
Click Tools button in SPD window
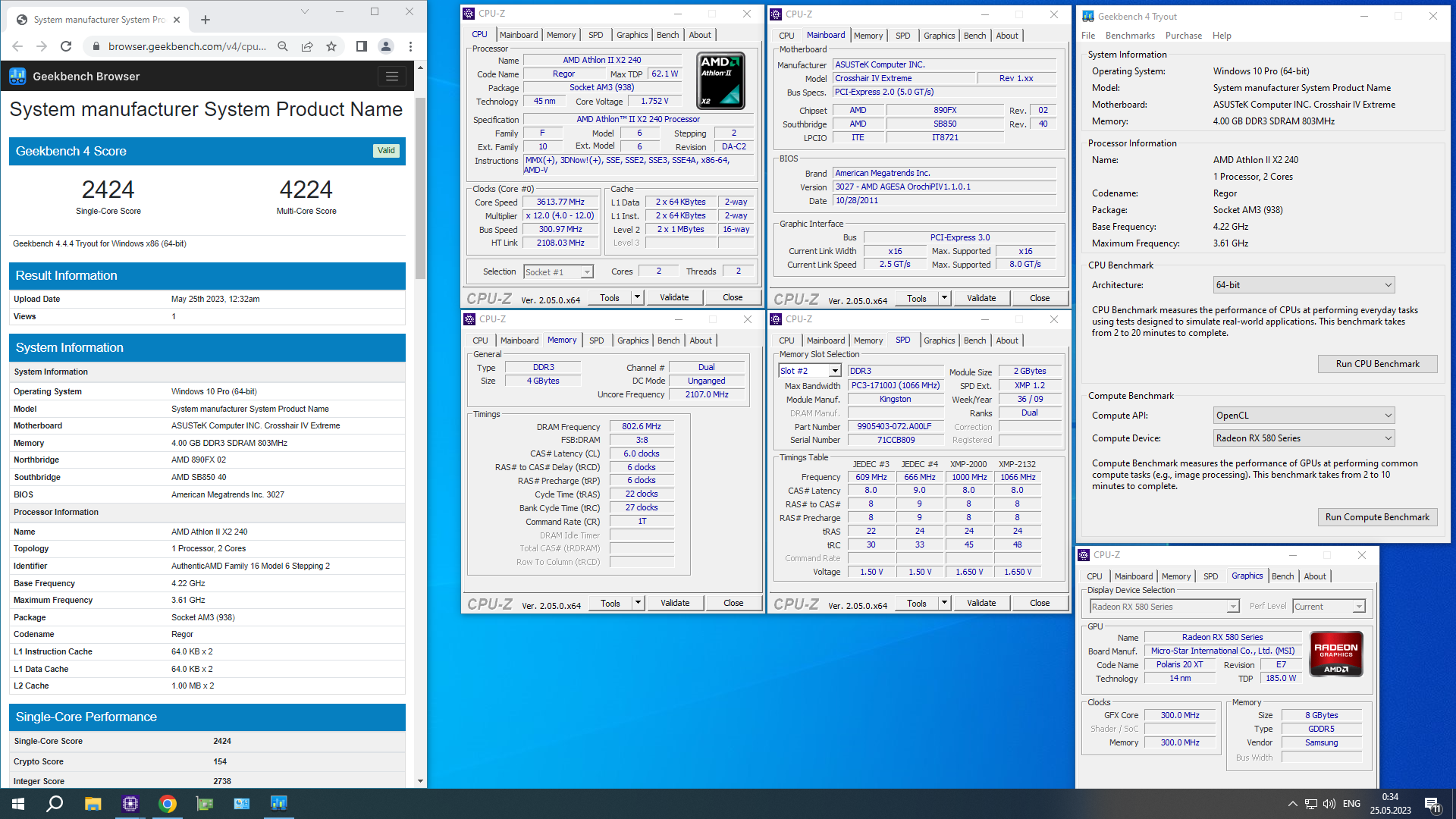917,603
